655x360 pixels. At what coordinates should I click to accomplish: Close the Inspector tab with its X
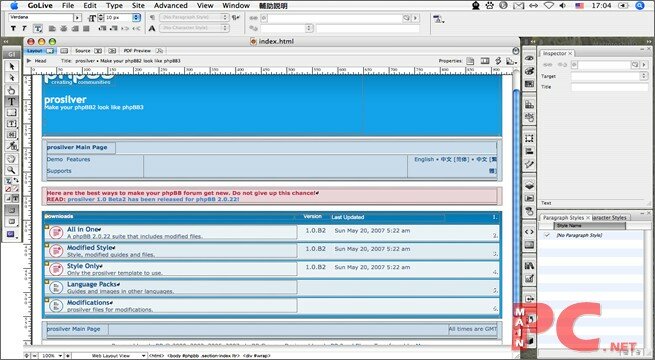pos(570,53)
